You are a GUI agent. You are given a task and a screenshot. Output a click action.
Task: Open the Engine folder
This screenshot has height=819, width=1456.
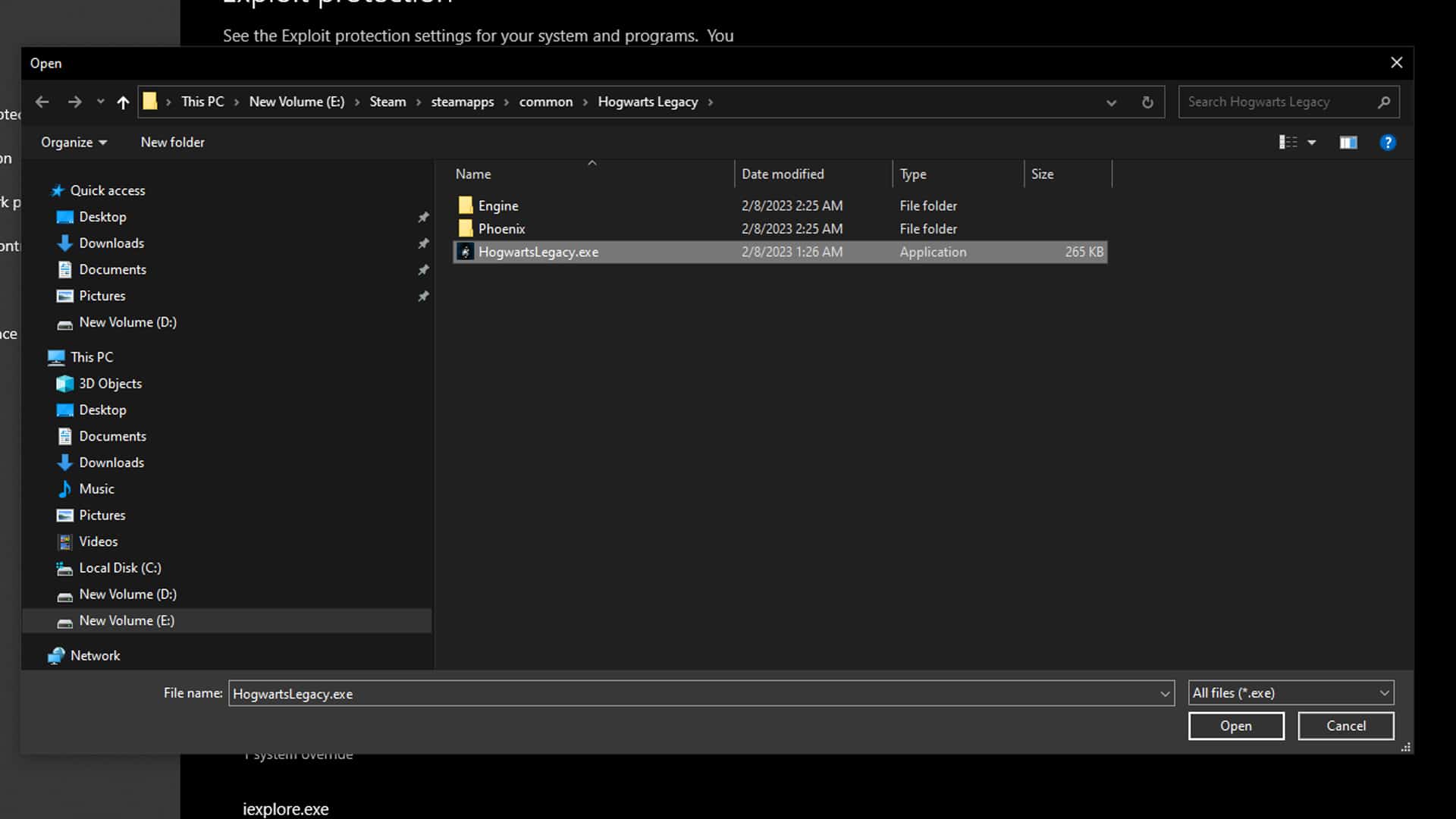(498, 206)
